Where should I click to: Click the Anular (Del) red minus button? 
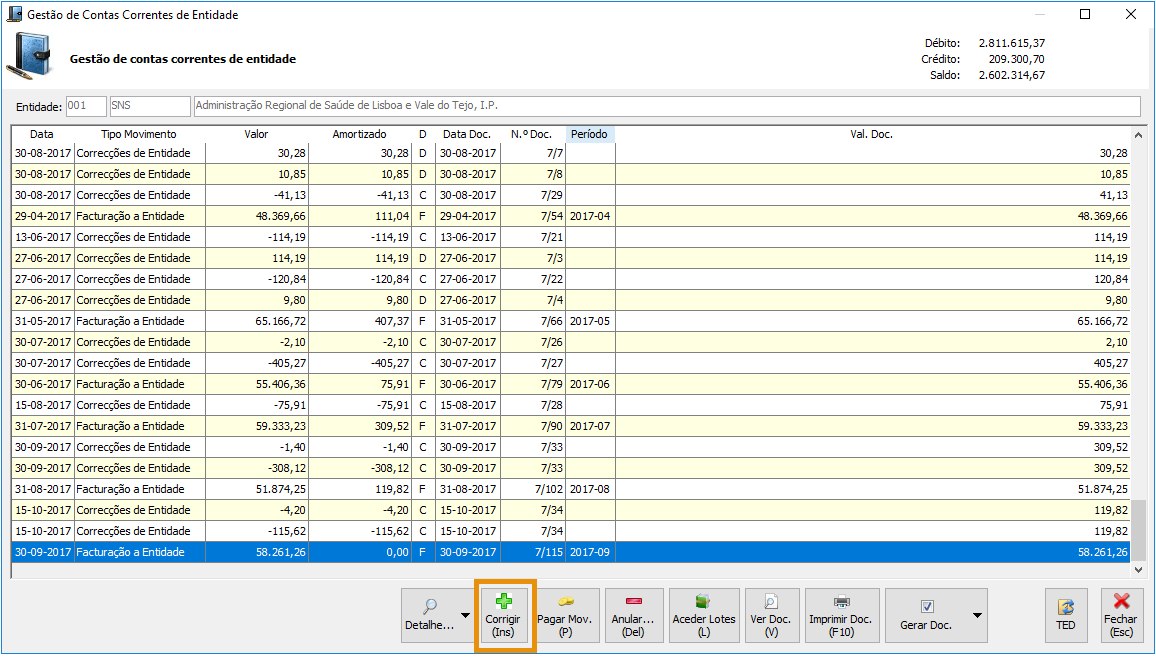pos(634,615)
